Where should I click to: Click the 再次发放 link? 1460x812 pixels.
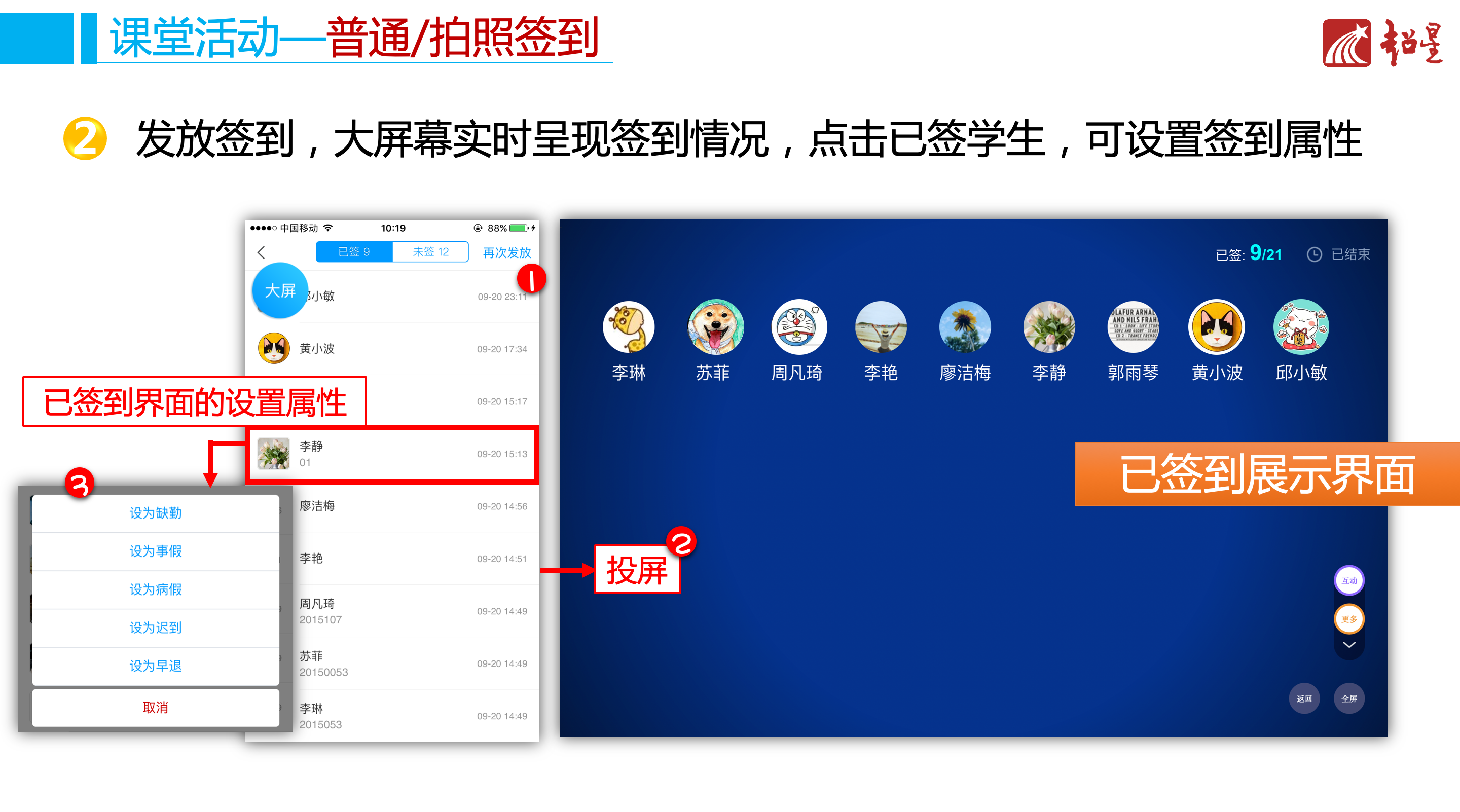[x=507, y=253]
